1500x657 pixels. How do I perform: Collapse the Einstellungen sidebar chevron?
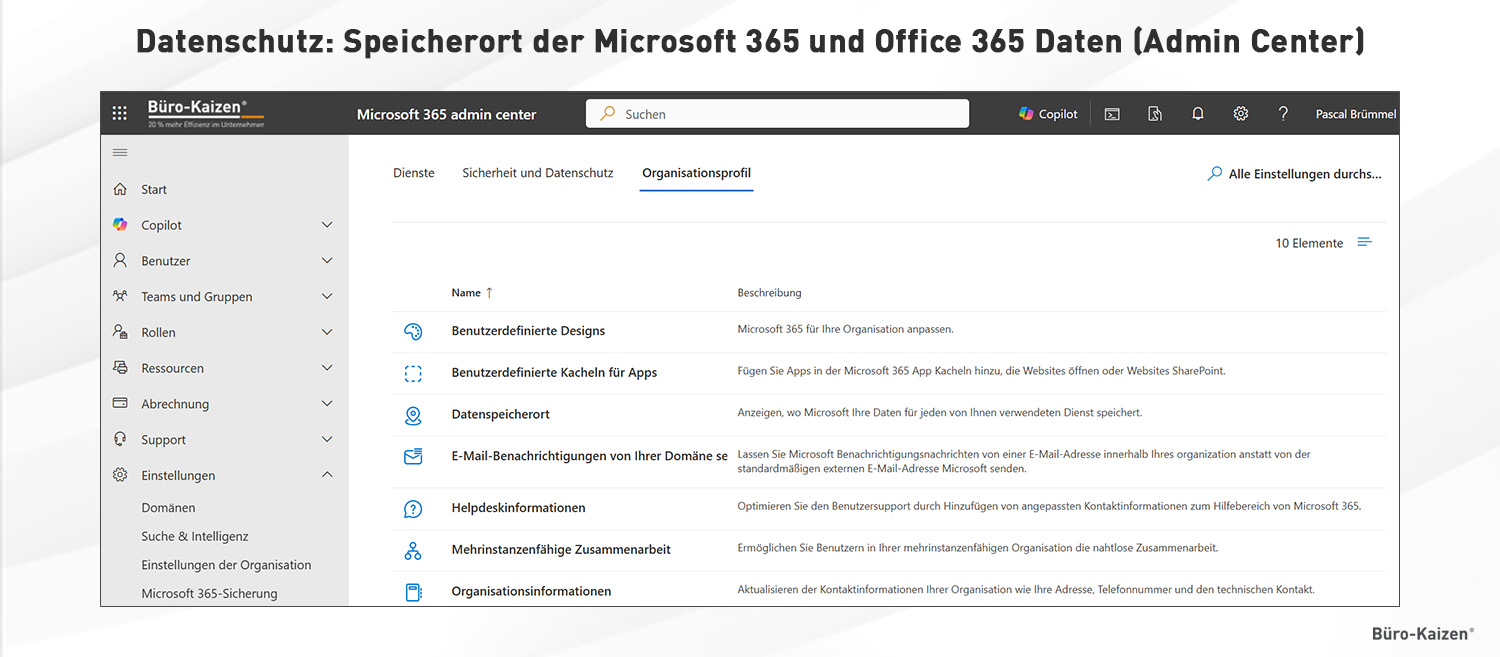(327, 475)
